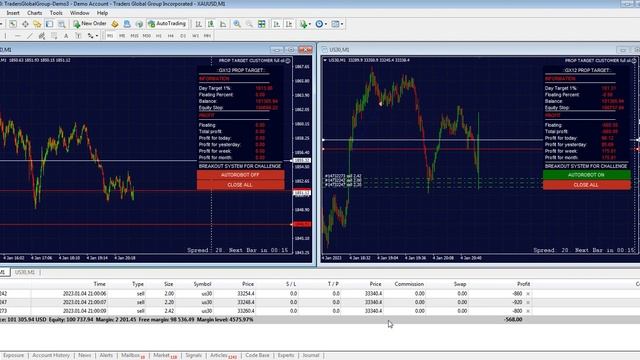This screenshot has height=360, width=640.
Task: Tile chart windows with grid icon
Action: (262, 24)
